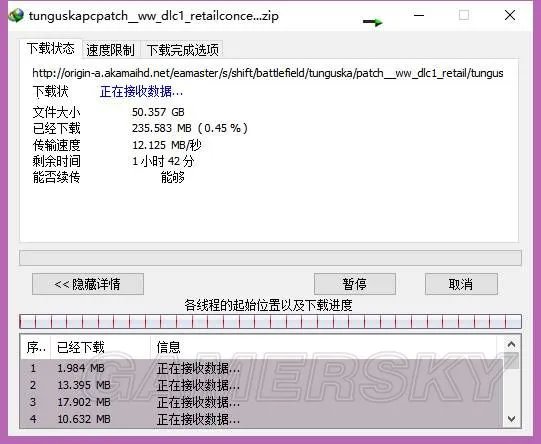Viewport: 541px width, 444px height.
Task: Click the 能否续传 label
Action: pyautogui.click(x=57, y=177)
